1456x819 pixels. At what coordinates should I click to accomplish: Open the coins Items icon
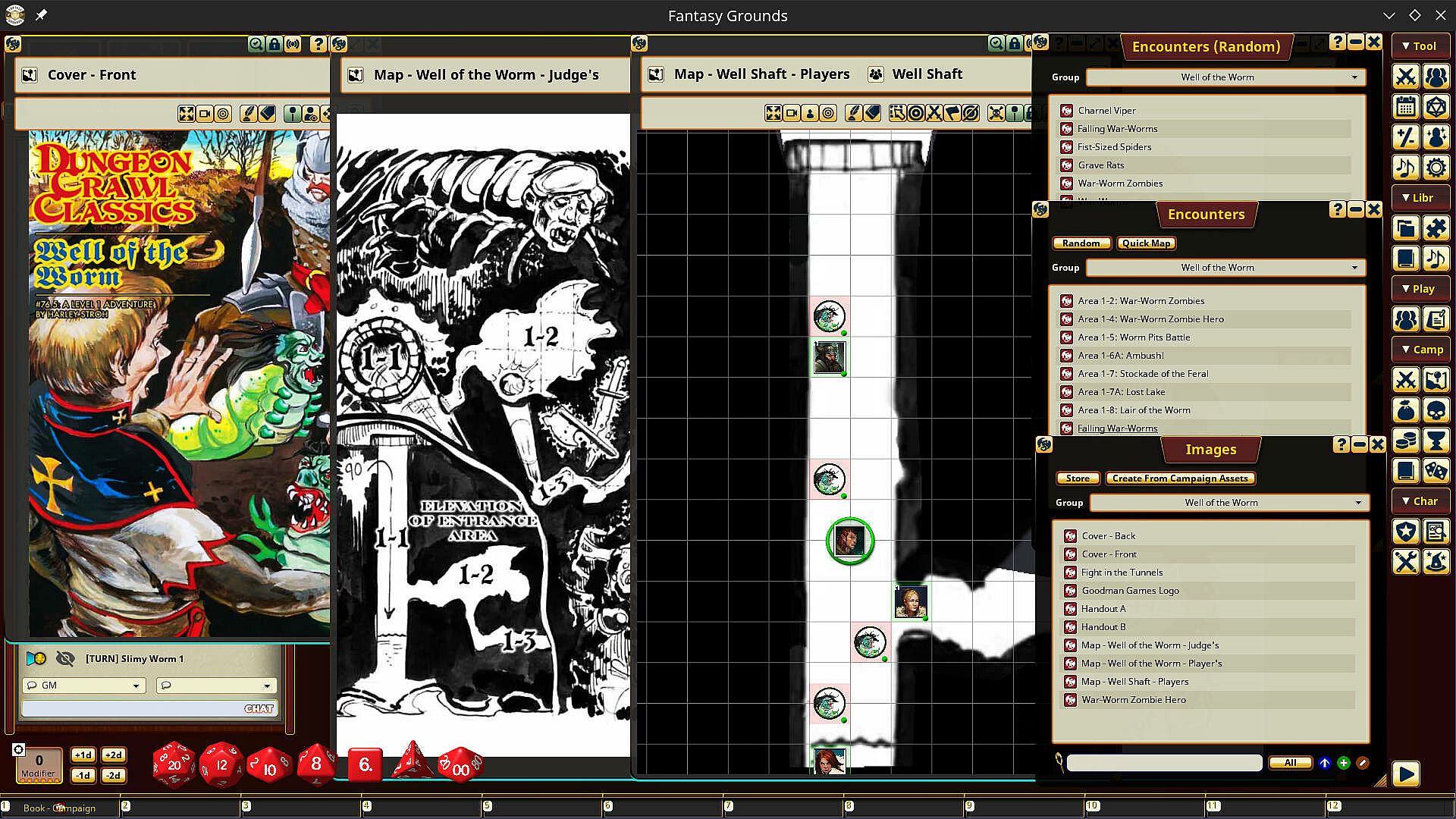point(1405,441)
